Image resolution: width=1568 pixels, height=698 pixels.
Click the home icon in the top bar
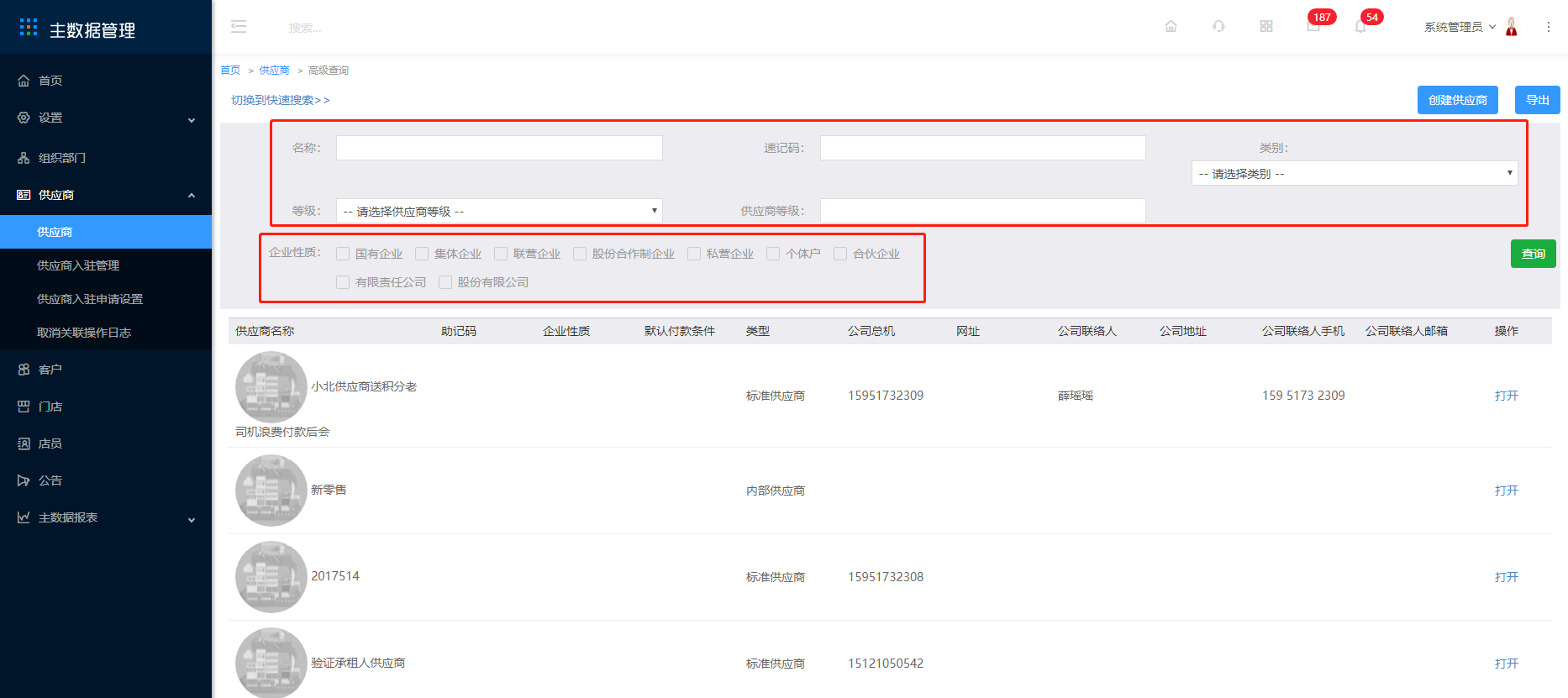pos(1171,27)
